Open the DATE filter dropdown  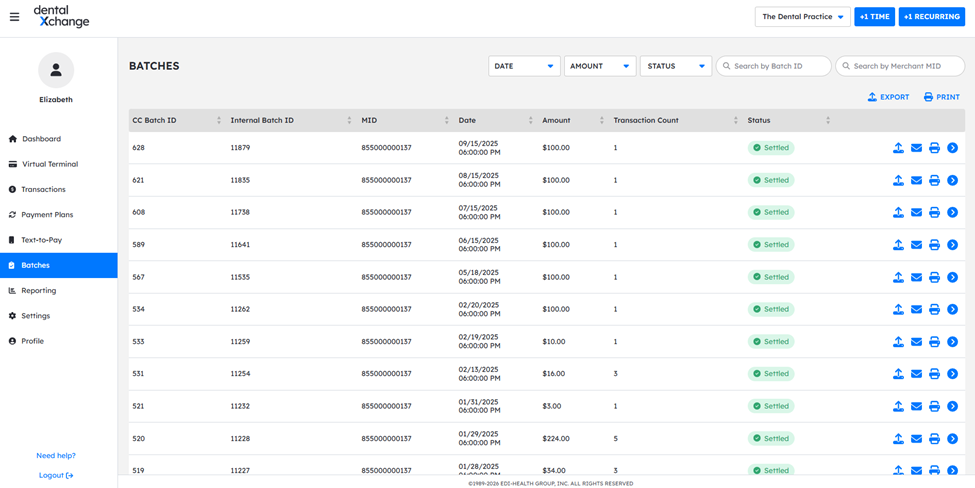(524, 66)
